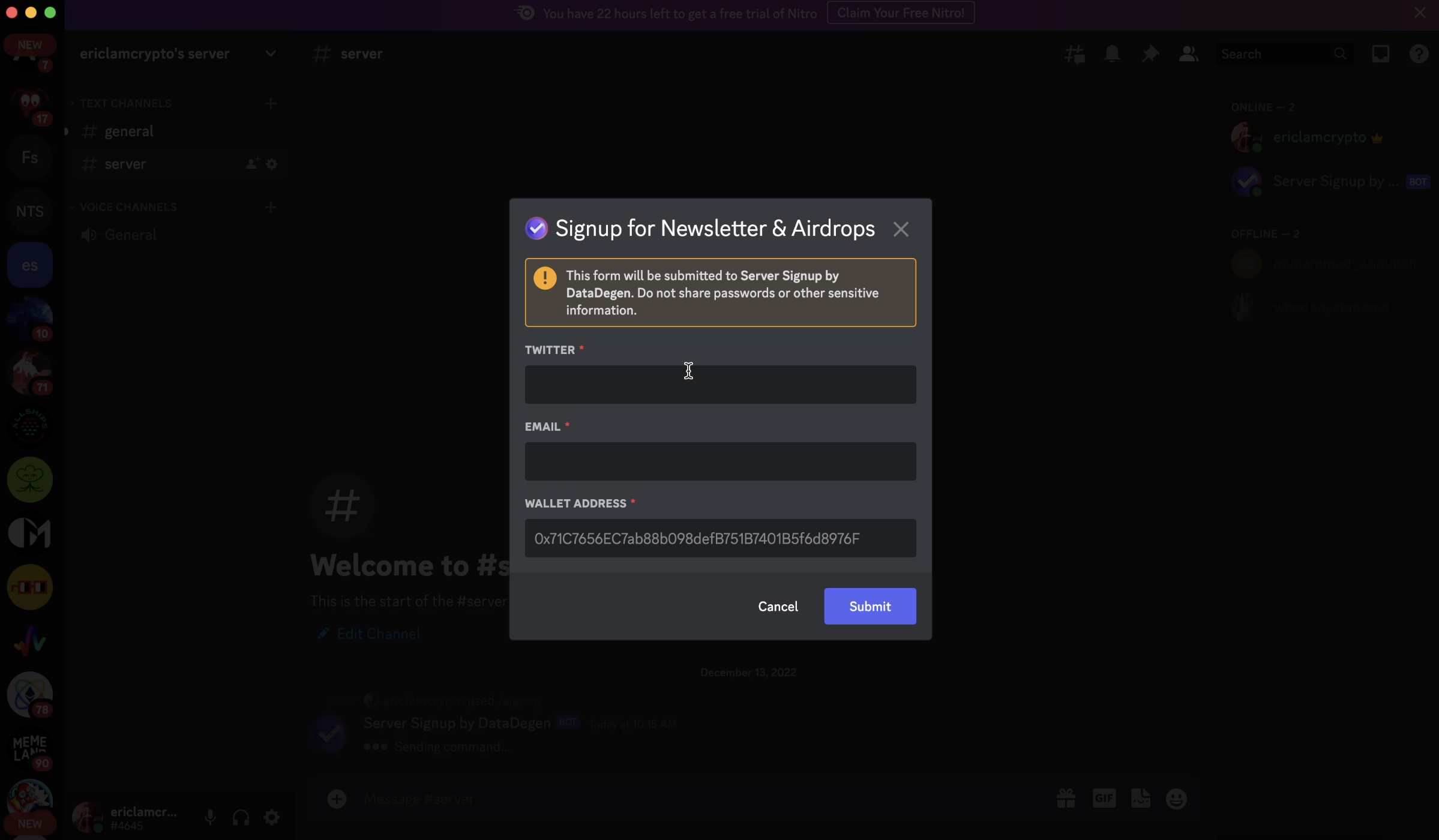The image size is (1439, 840).
Task: Open the server with 17 notifications
Action: pos(29,104)
